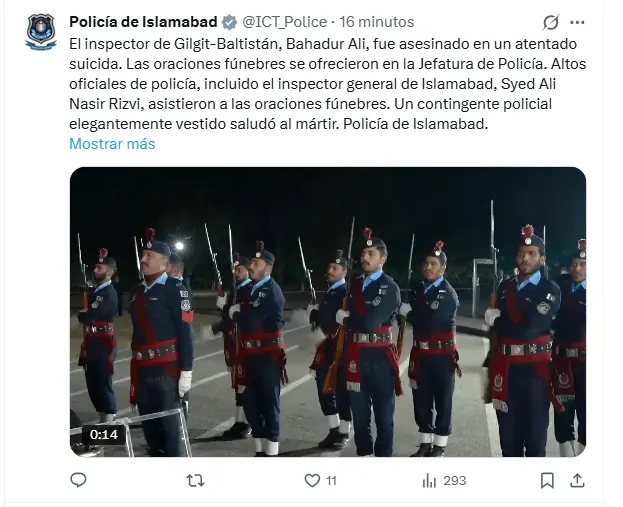Open the Policía de Islamabad account name
623x507 pixels.
click(x=144, y=22)
